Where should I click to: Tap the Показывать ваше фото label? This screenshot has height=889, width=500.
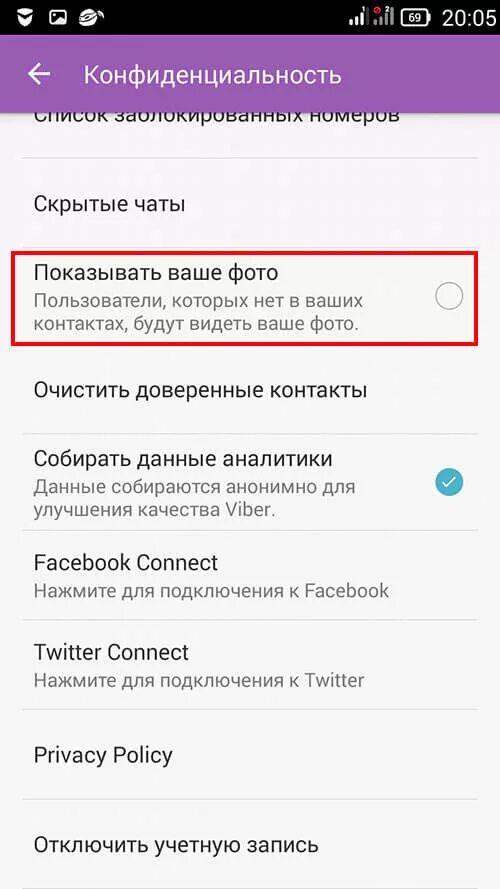point(156,273)
